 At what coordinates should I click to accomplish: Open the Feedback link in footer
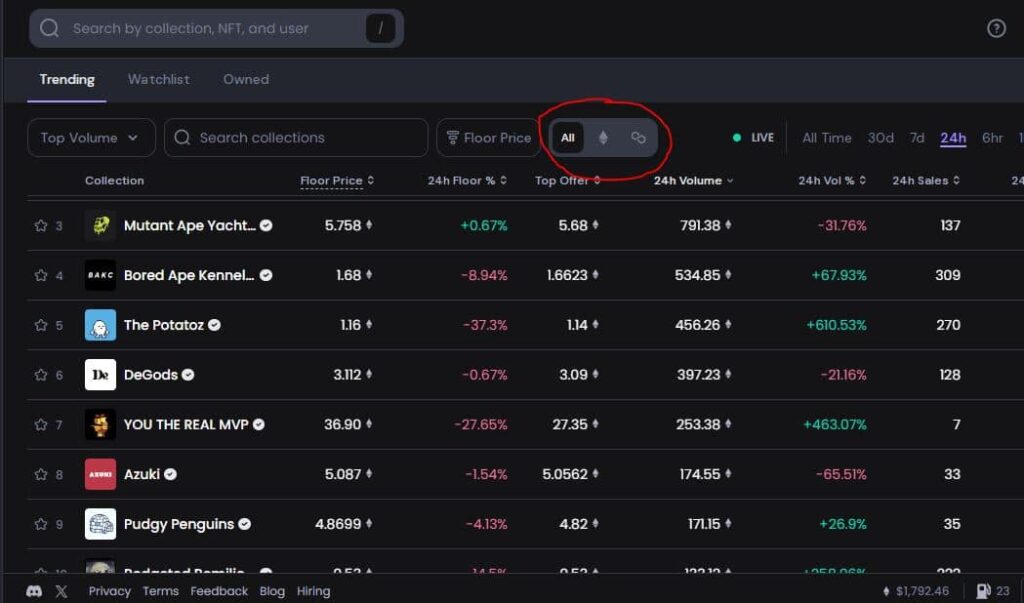coord(219,591)
